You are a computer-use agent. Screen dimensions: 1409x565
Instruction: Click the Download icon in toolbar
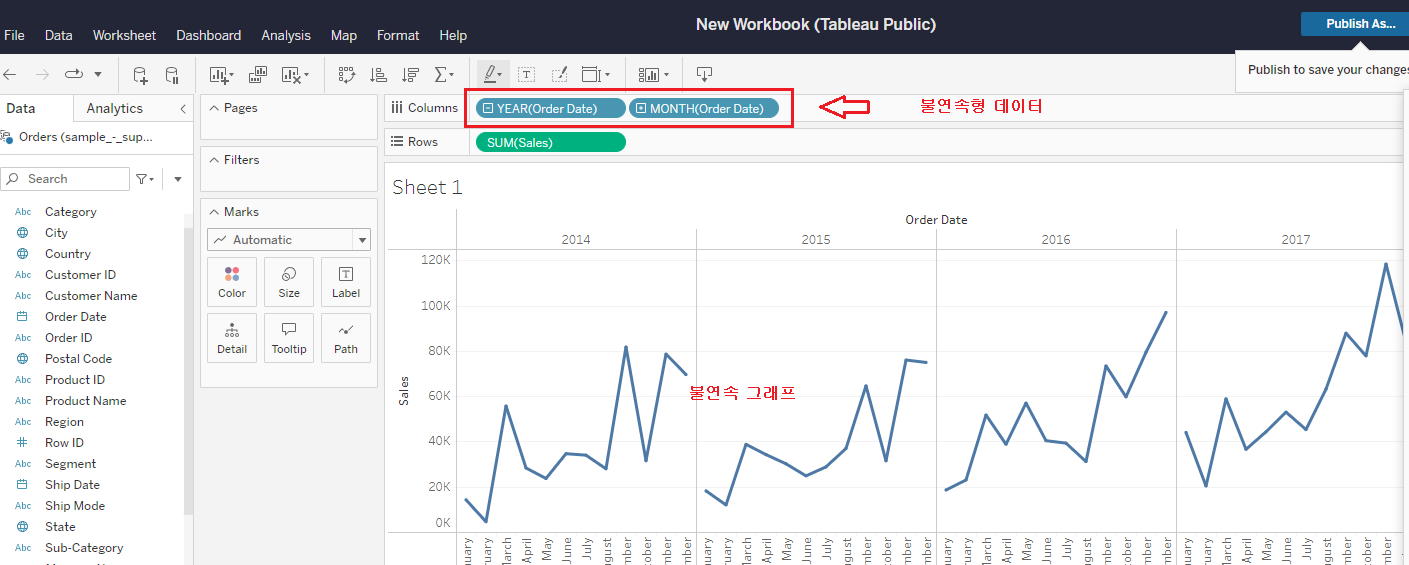click(x=704, y=75)
